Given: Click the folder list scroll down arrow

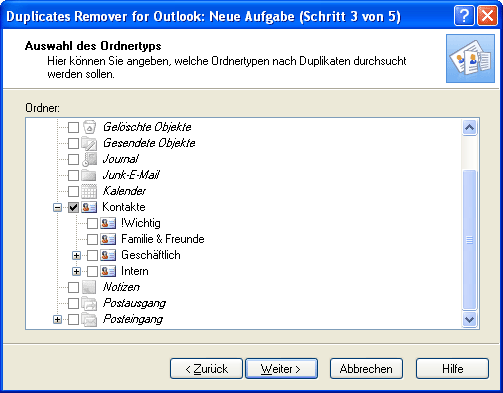Looking at the screenshot, I should [469, 320].
